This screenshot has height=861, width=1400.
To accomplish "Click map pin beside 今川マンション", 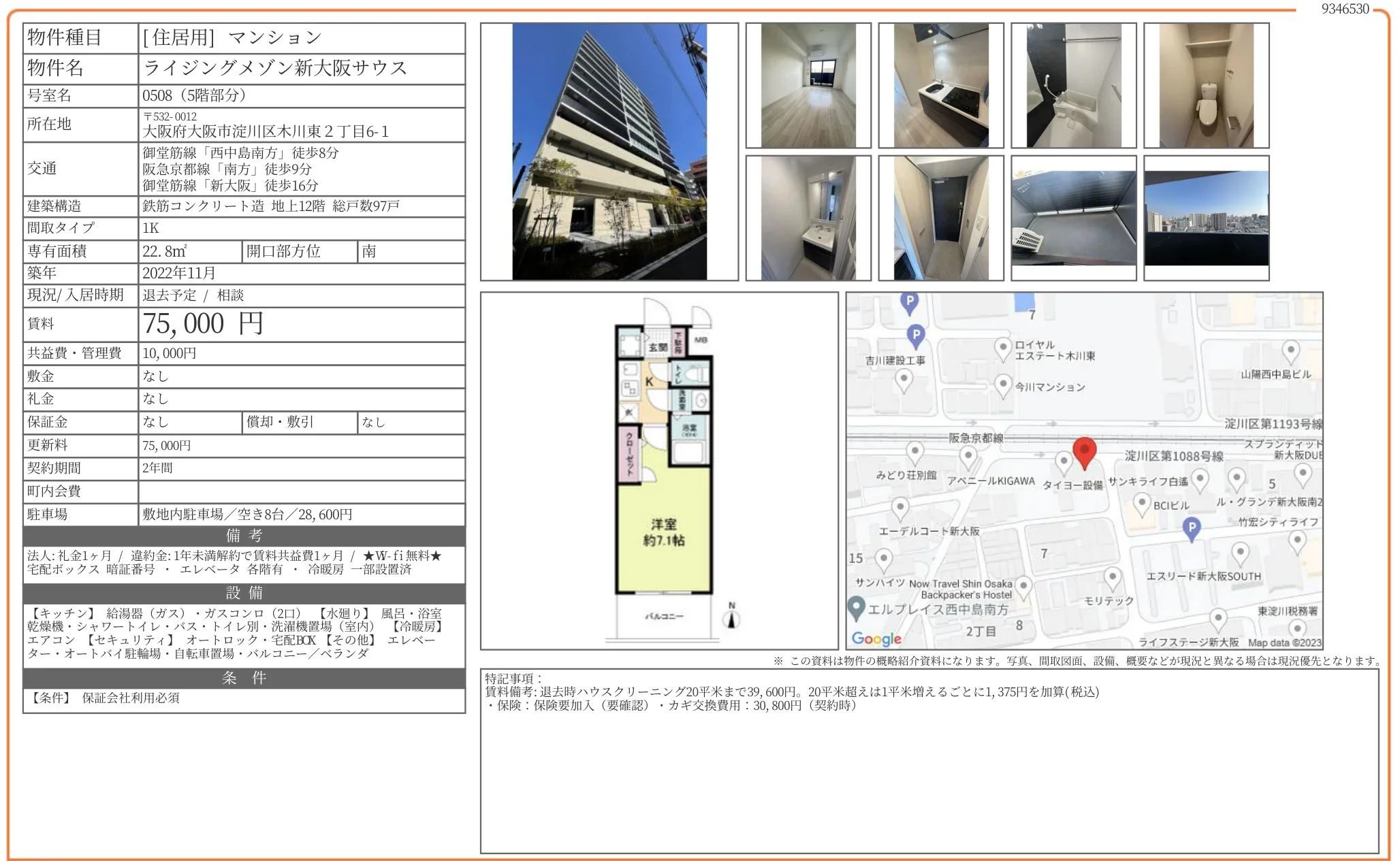I will click(1002, 384).
